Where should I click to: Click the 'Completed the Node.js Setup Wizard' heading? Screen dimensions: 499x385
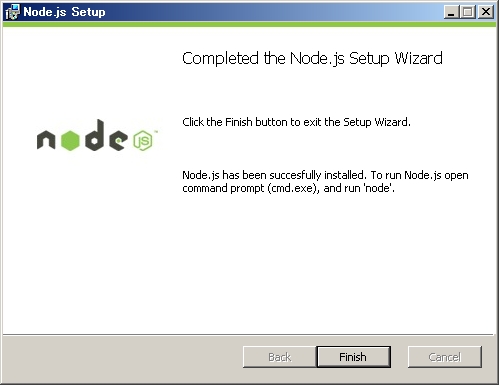312,59
